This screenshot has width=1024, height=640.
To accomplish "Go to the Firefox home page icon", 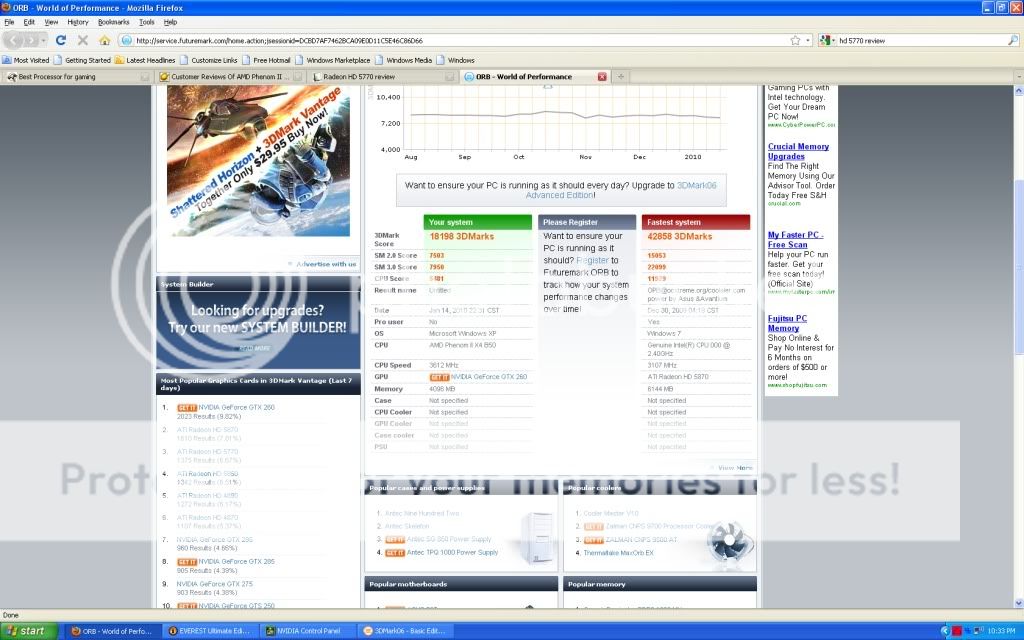I will pyautogui.click(x=104, y=40).
